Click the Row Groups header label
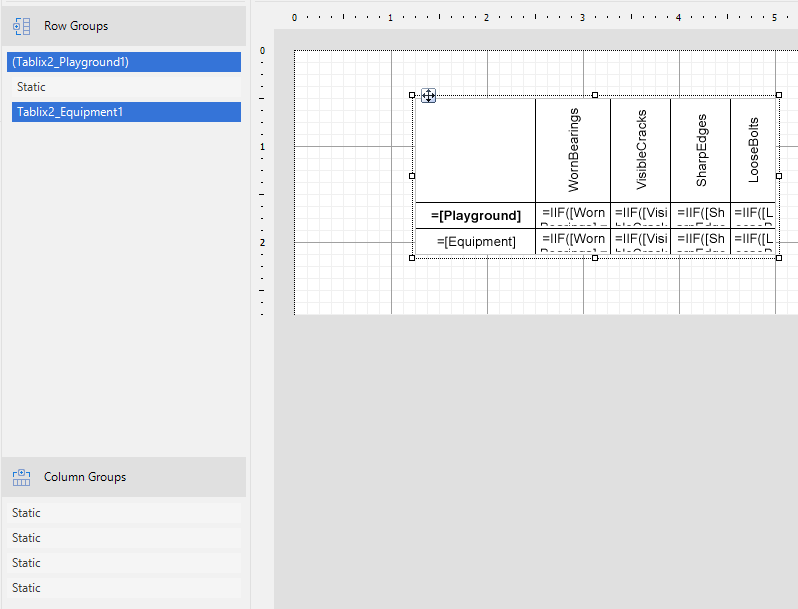Viewport: 798px width, 609px height. click(76, 26)
